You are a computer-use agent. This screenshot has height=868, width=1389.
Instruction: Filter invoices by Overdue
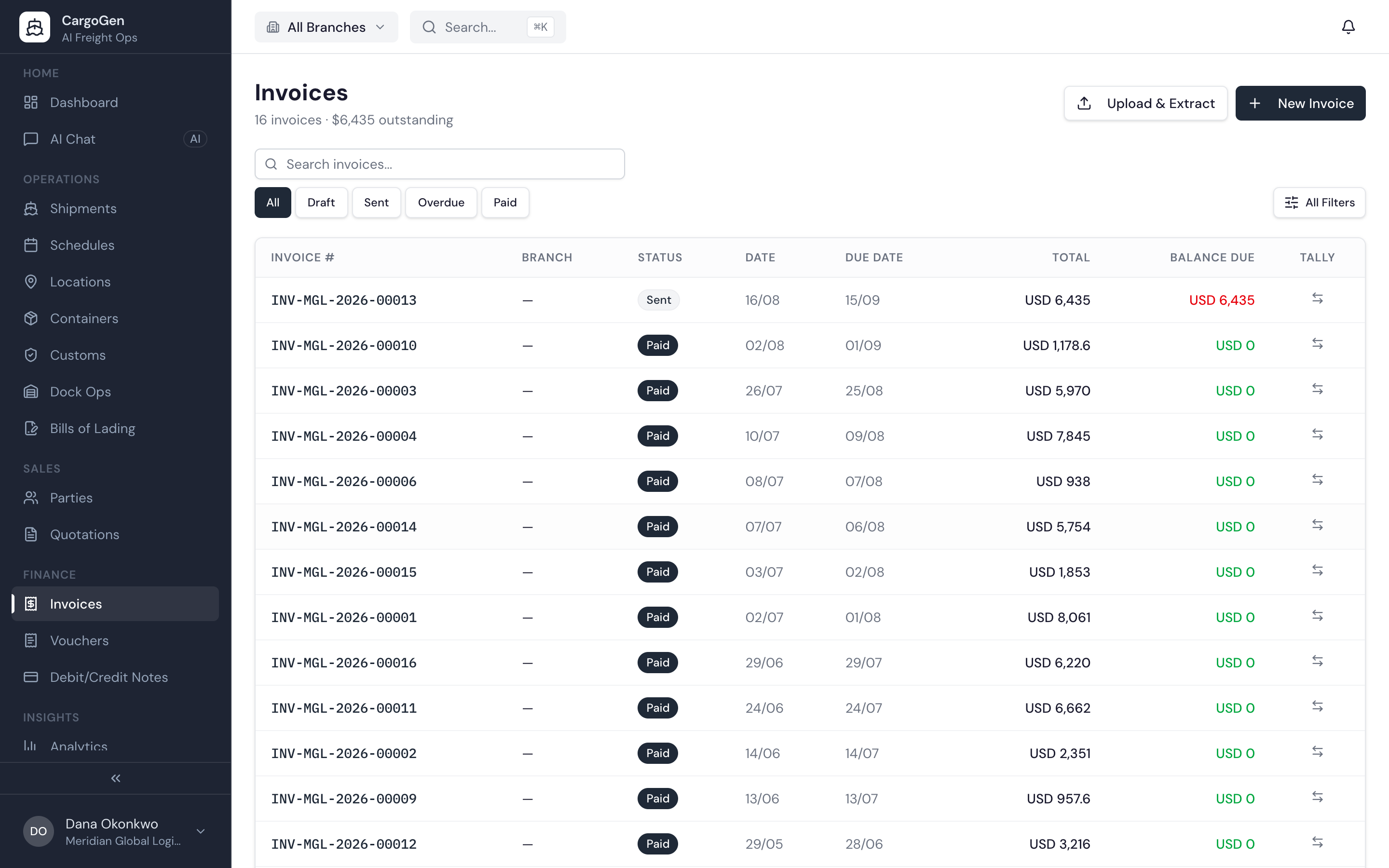(x=441, y=203)
